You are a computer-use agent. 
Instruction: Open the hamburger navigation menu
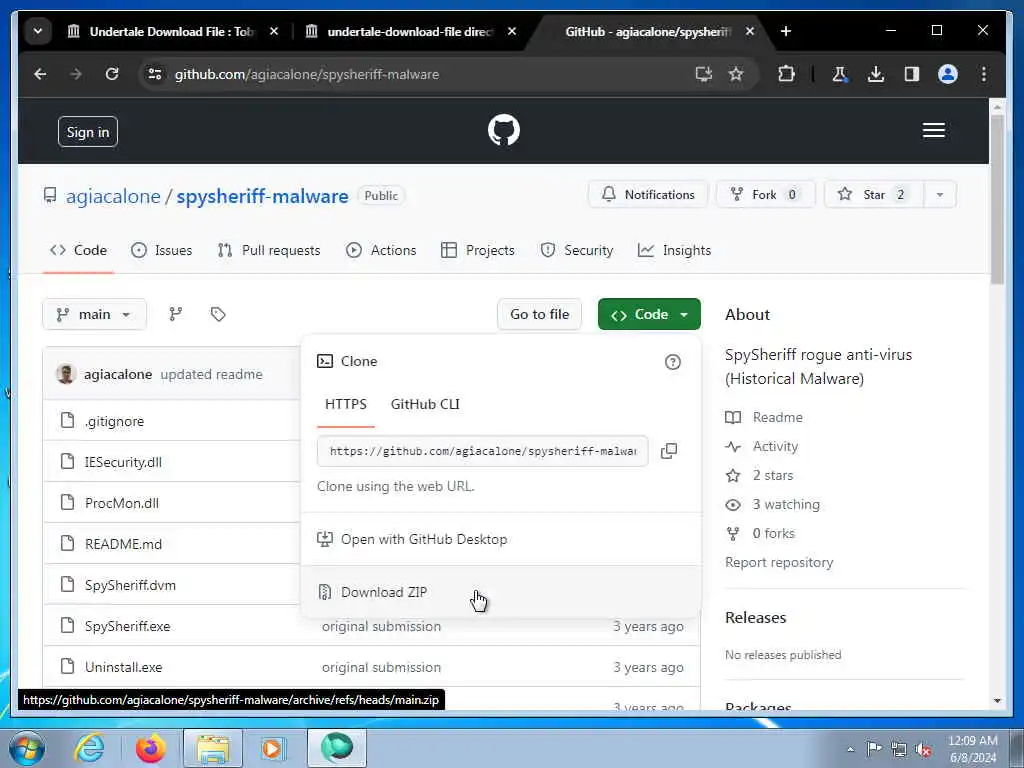click(933, 130)
